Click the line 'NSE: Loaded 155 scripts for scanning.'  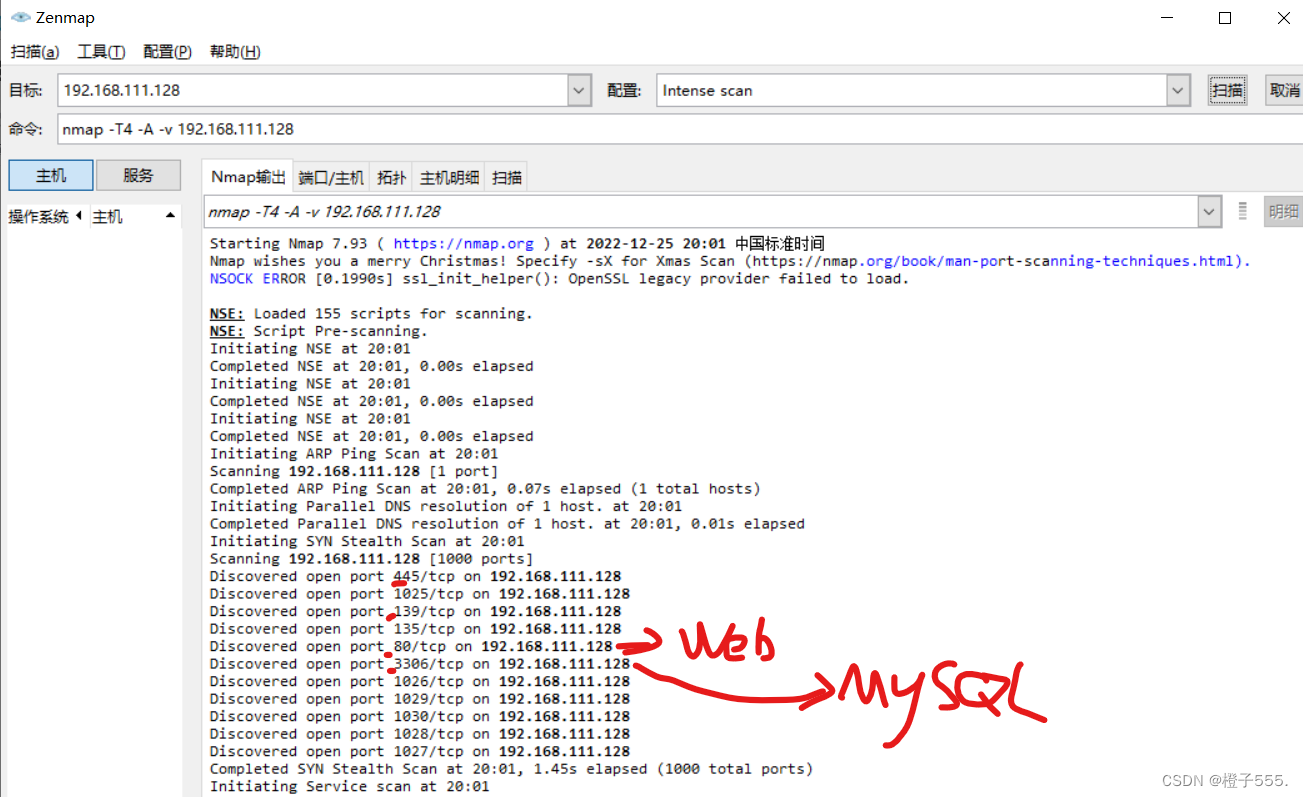click(x=371, y=313)
